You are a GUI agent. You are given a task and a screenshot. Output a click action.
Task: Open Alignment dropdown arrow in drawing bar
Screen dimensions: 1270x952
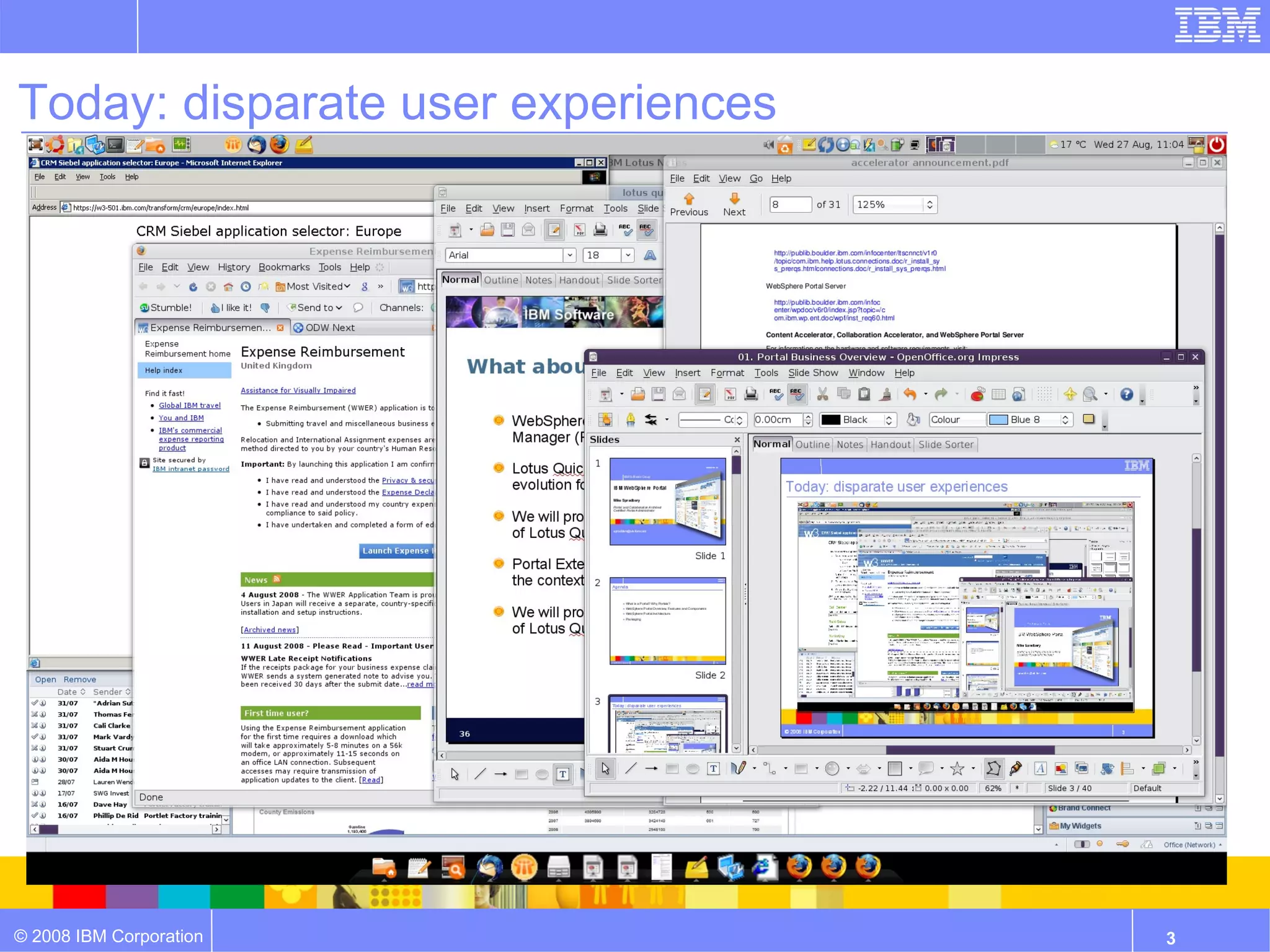click(1143, 769)
